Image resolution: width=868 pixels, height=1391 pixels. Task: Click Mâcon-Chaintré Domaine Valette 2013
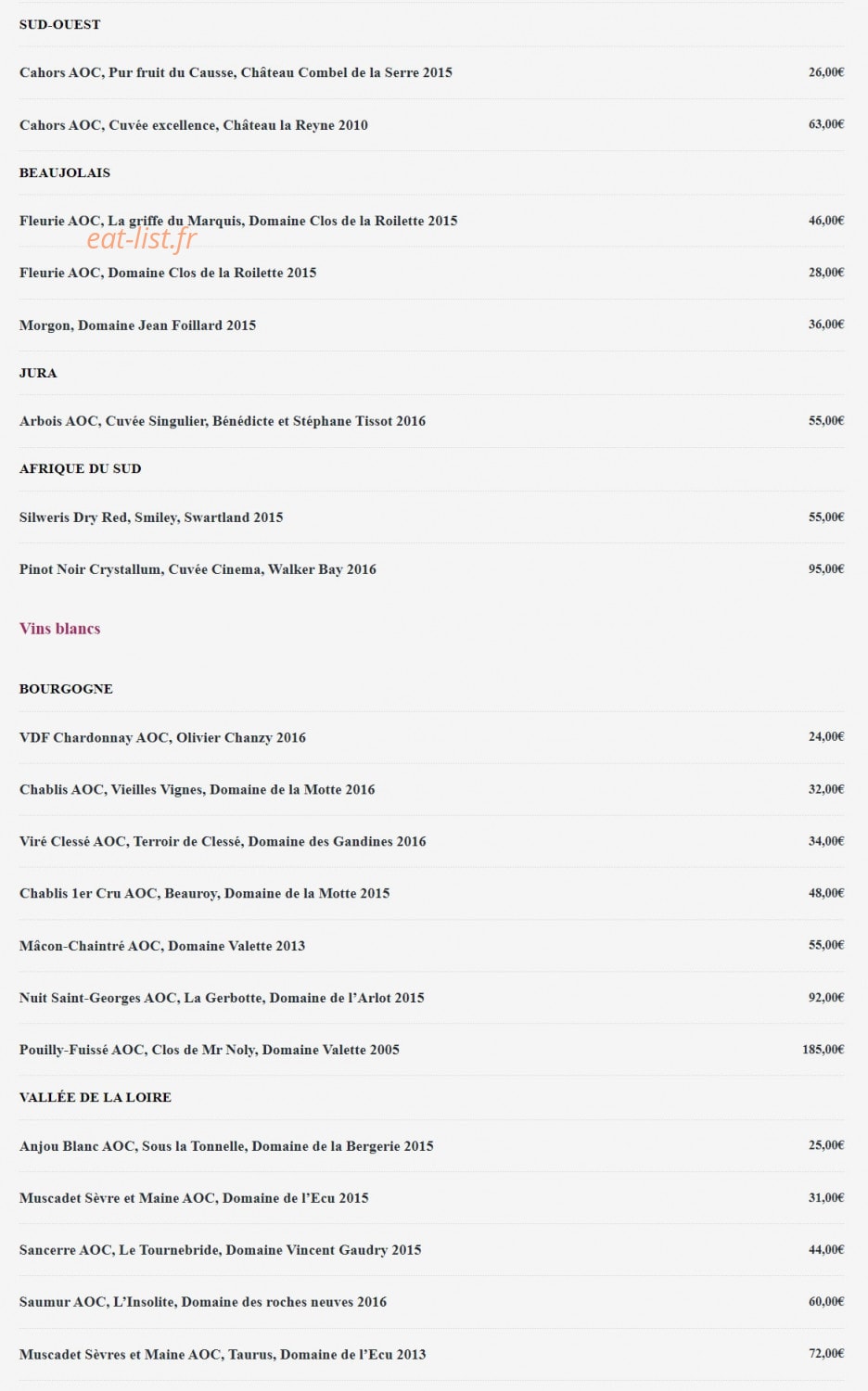point(162,946)
